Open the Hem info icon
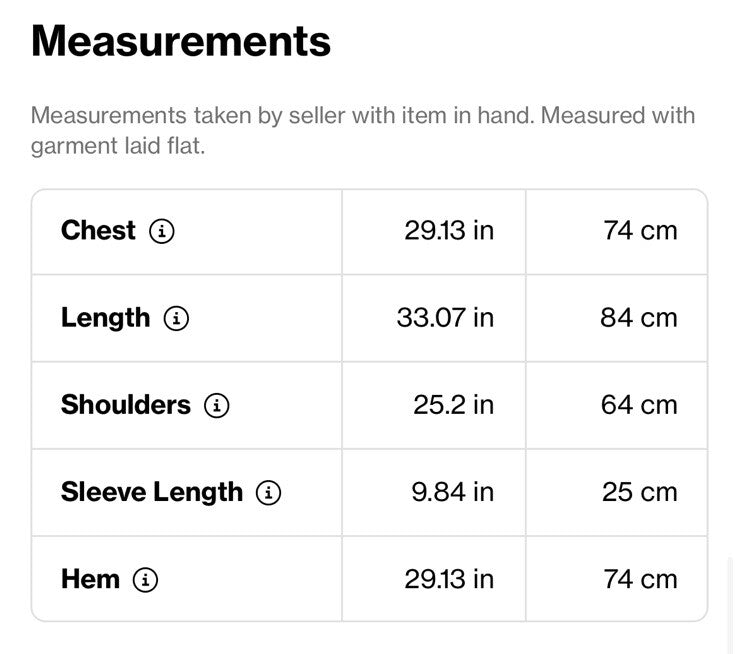 click(x=145, y=580)
